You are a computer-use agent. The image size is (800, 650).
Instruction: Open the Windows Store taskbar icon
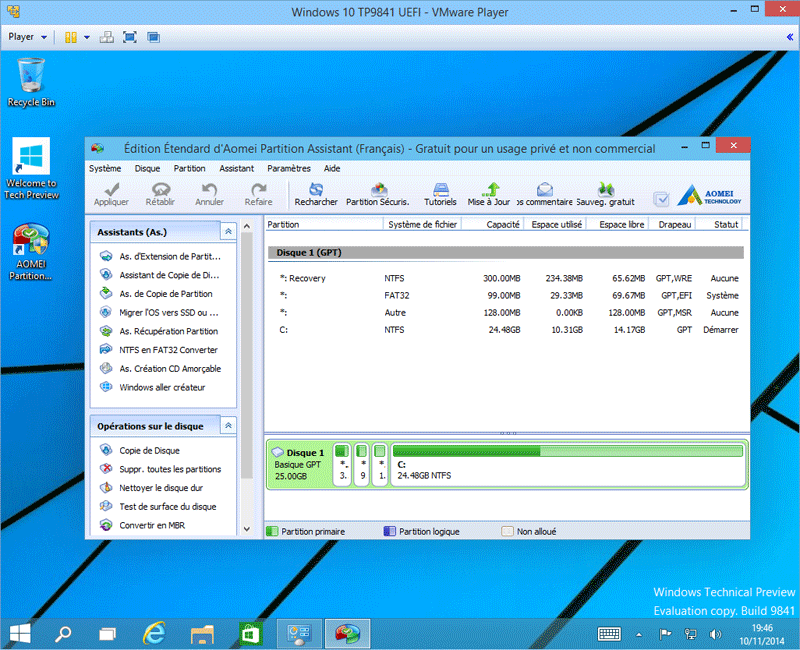click(x=251, y=635)
